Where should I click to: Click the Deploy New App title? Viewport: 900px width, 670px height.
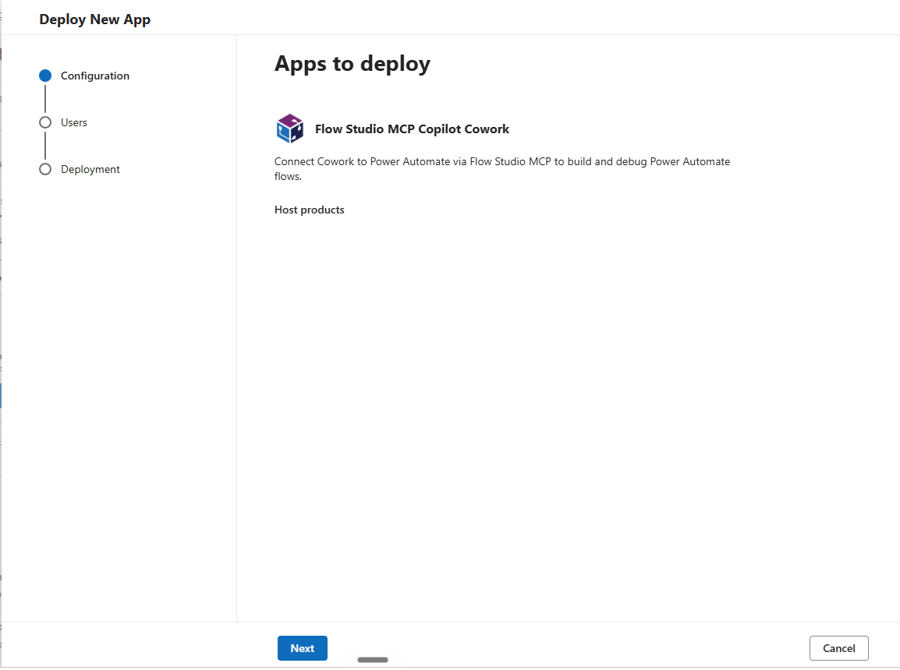(95, 20)
